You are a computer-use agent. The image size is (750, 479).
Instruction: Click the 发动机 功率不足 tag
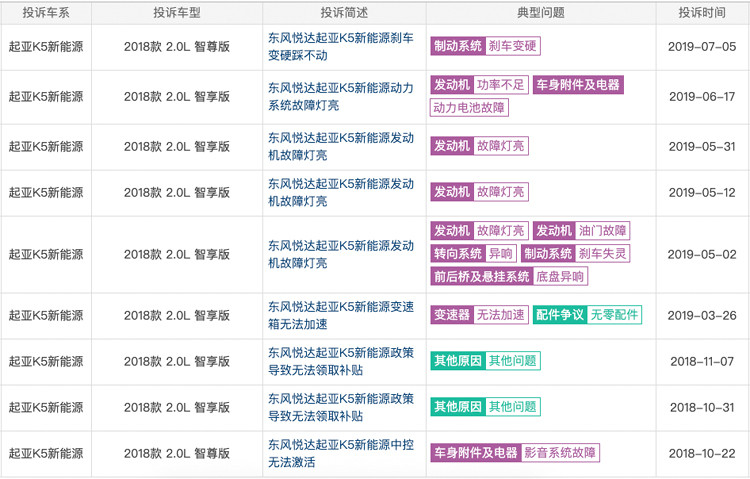(x=479, y=85)
